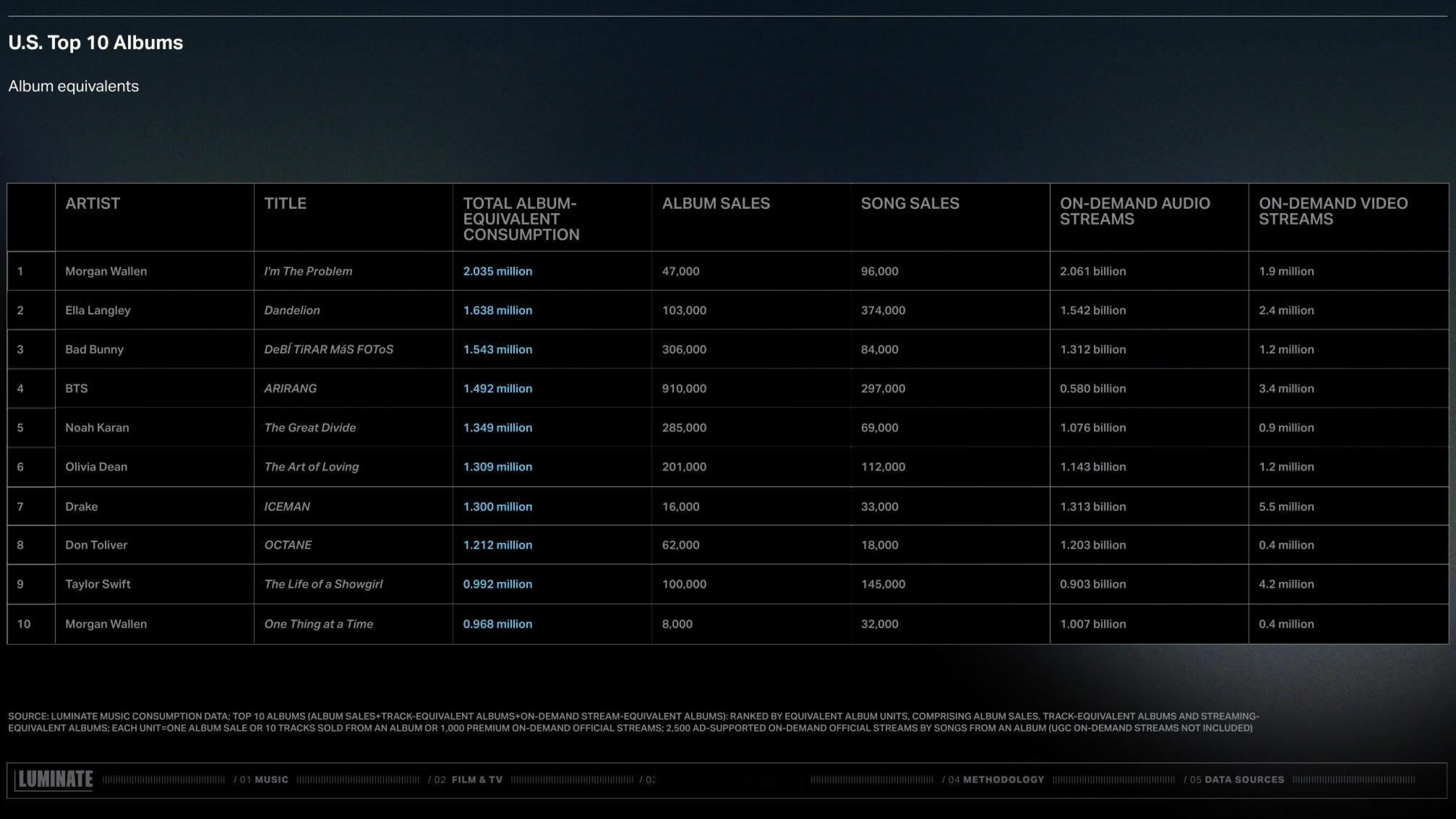Click video streams 4.2 million
The image size is (1456, 819).
[x=1286, y=583]
